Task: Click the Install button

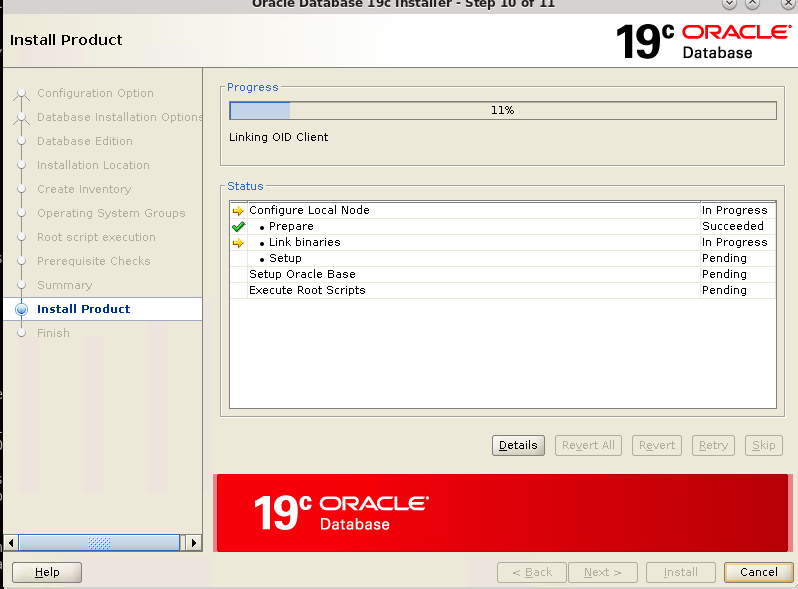Action: [x=680, y=572]
